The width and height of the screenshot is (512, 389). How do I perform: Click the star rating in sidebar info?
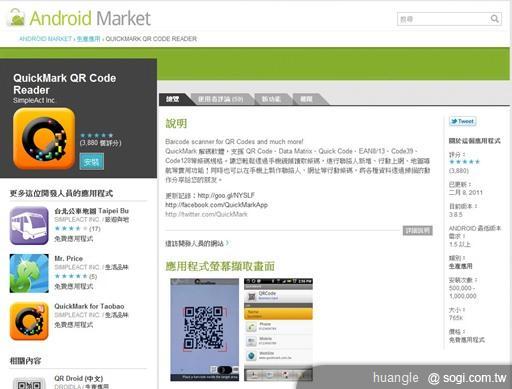pos(464,162)
